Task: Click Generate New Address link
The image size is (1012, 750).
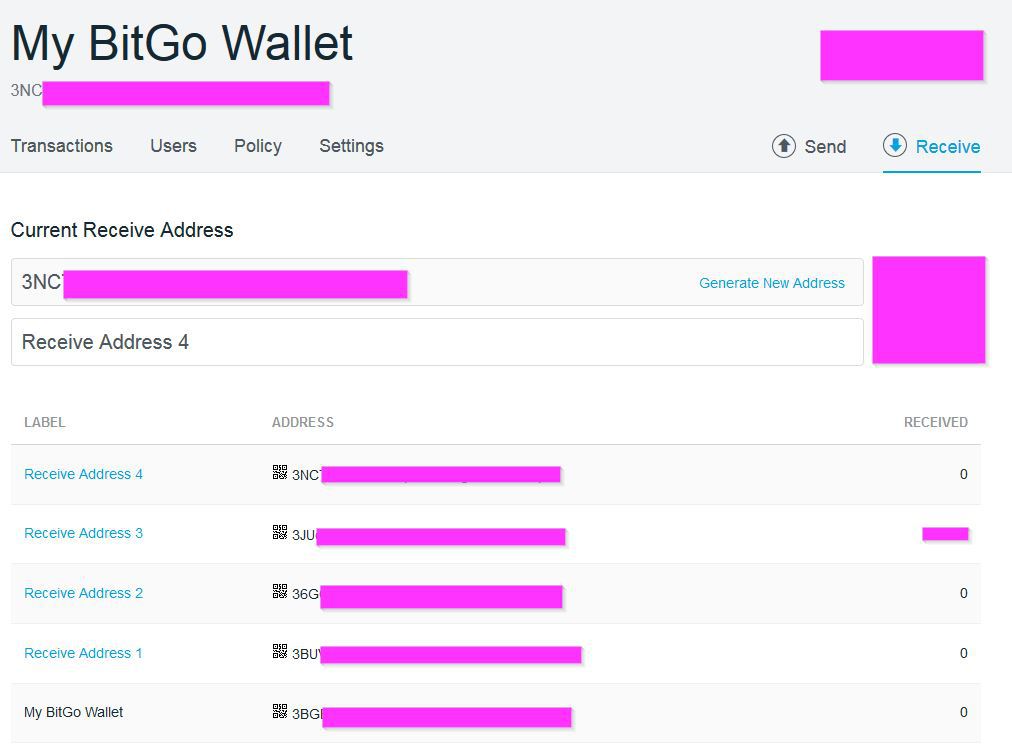Action: point(772,283)
